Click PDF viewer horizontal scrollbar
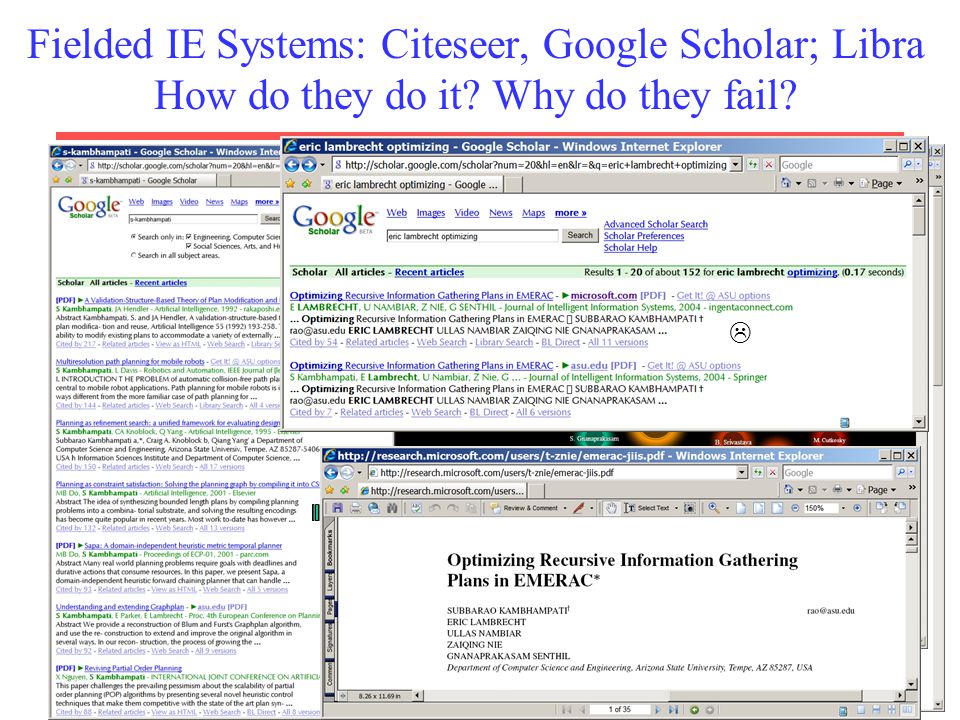960x720 pixels. coord(659,695)
